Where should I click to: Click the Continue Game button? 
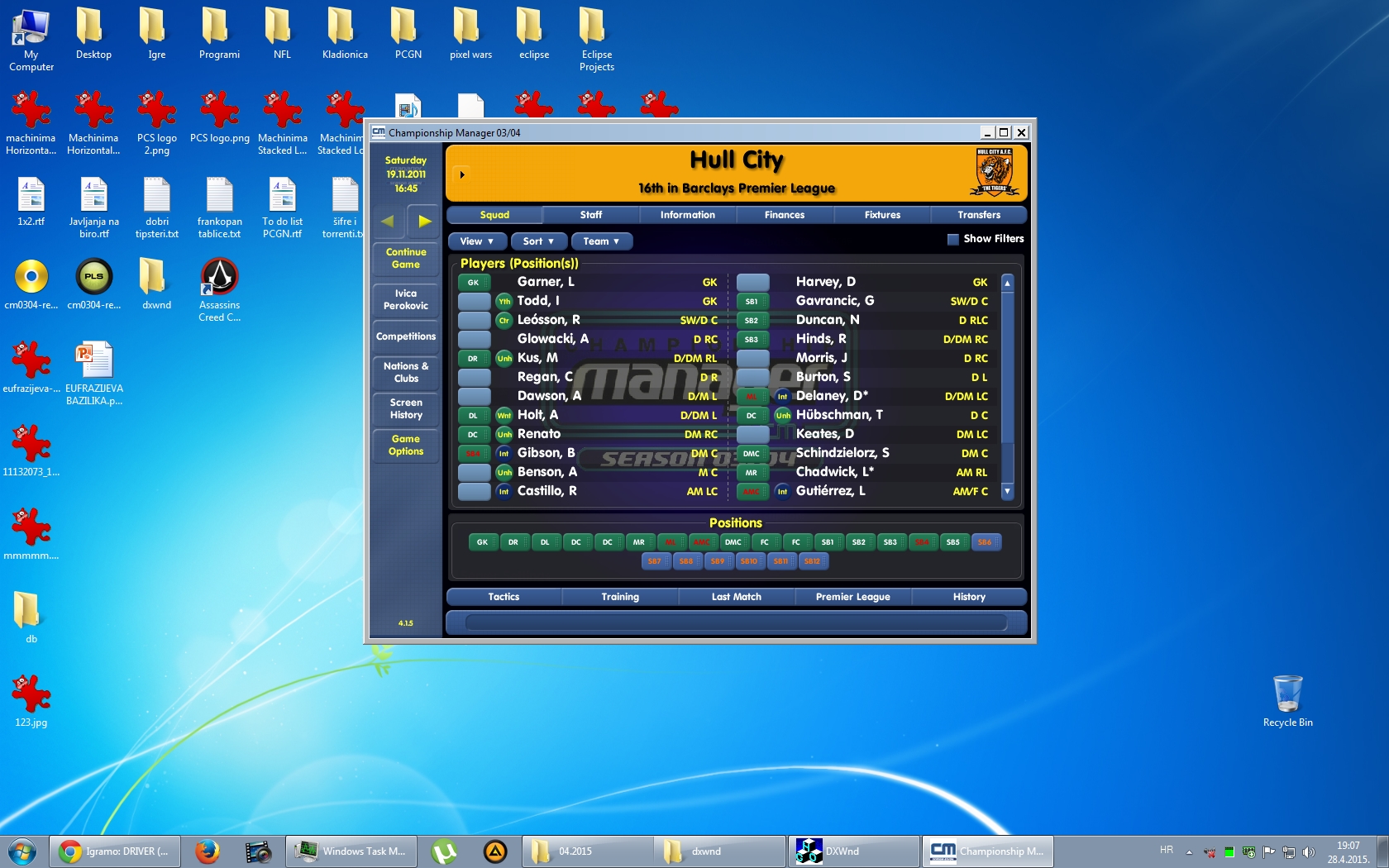(406, 259)
